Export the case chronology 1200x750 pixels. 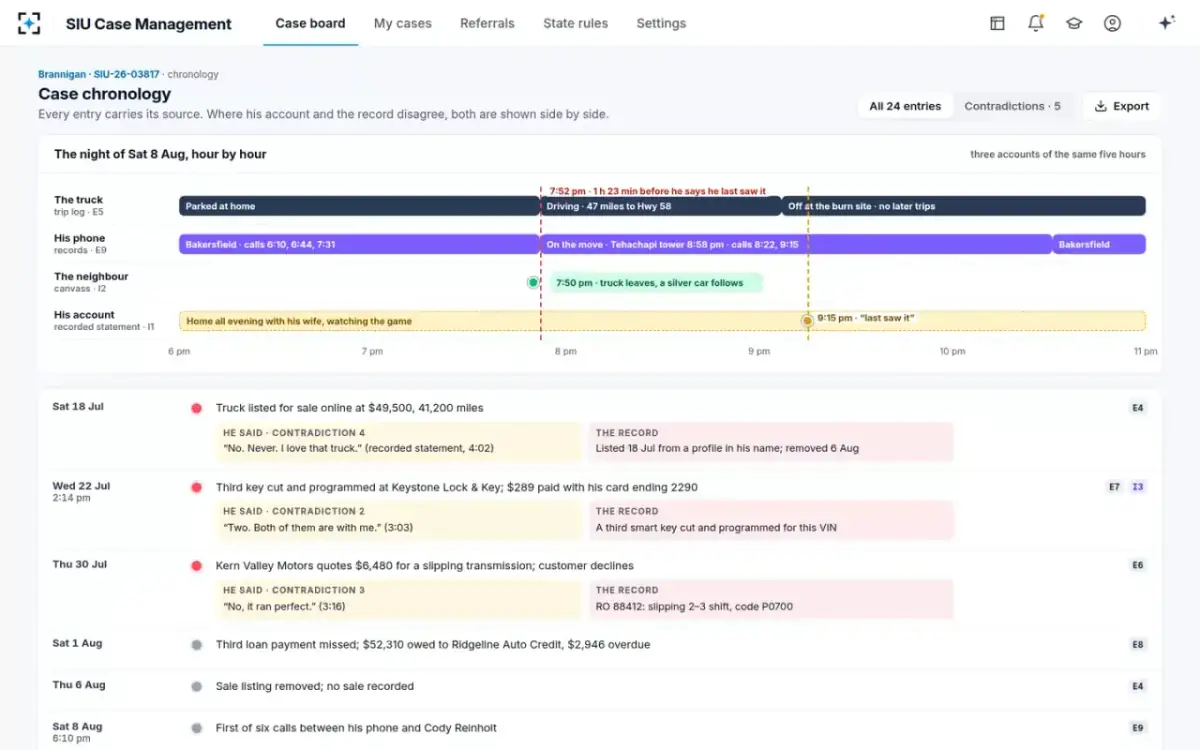[x=1121, y=106]
